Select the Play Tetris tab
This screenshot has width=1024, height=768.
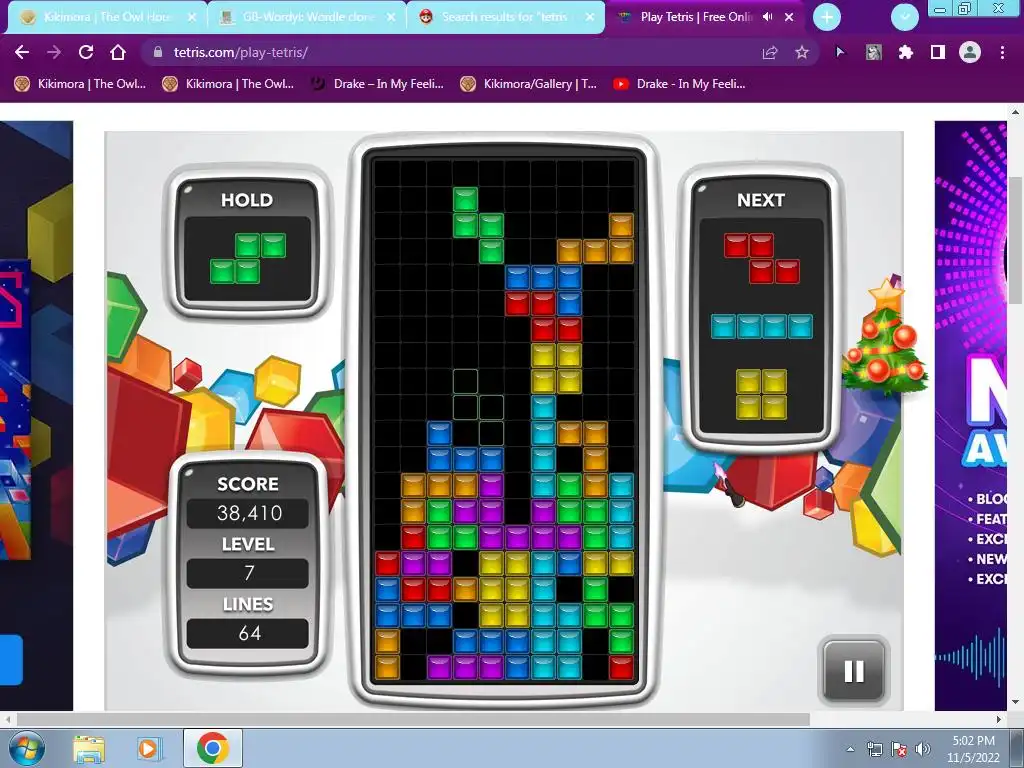point(696,17)
